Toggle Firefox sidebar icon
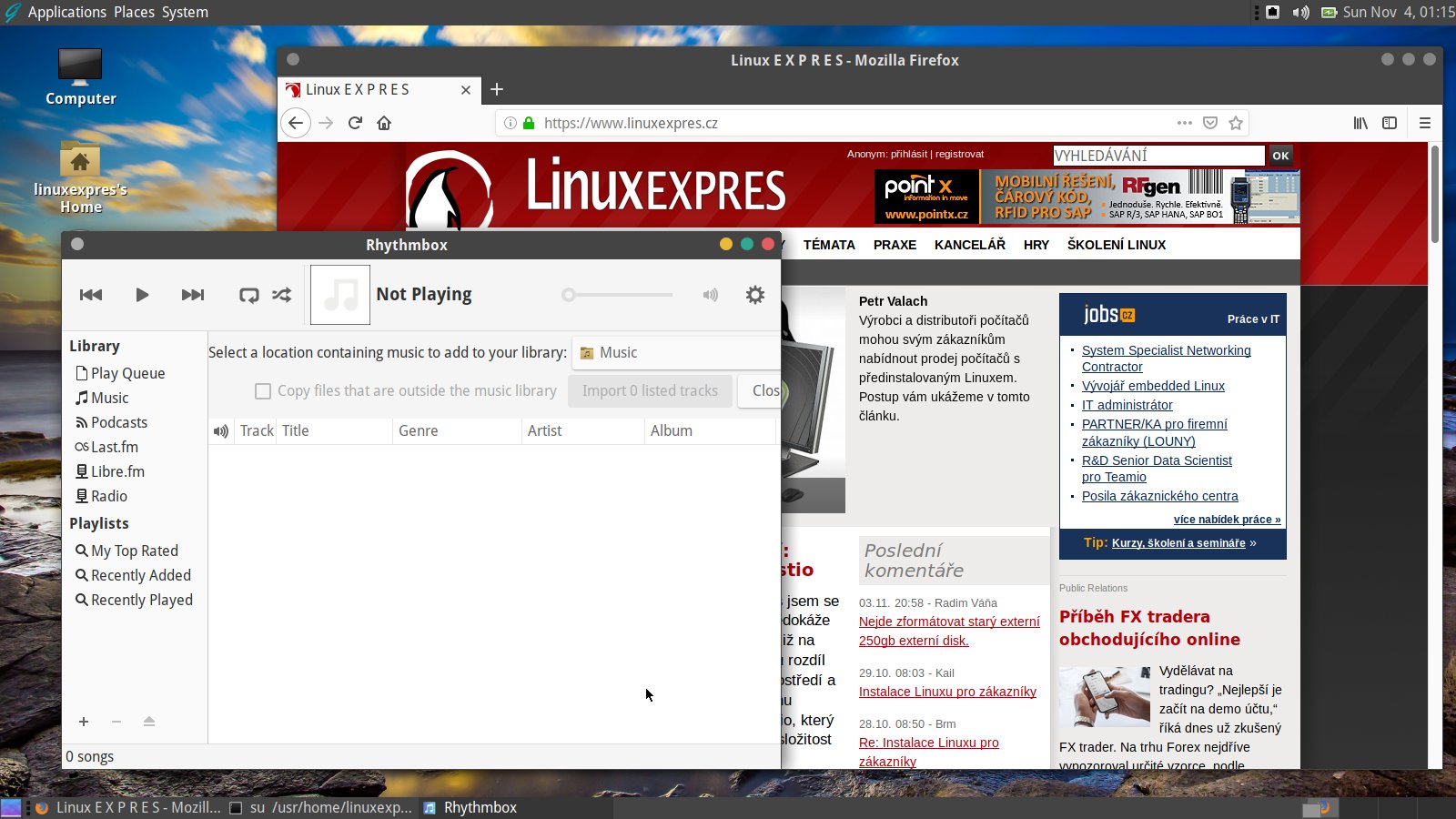The height and width of the screenshot is (819, 1456). click(1390, 123)
